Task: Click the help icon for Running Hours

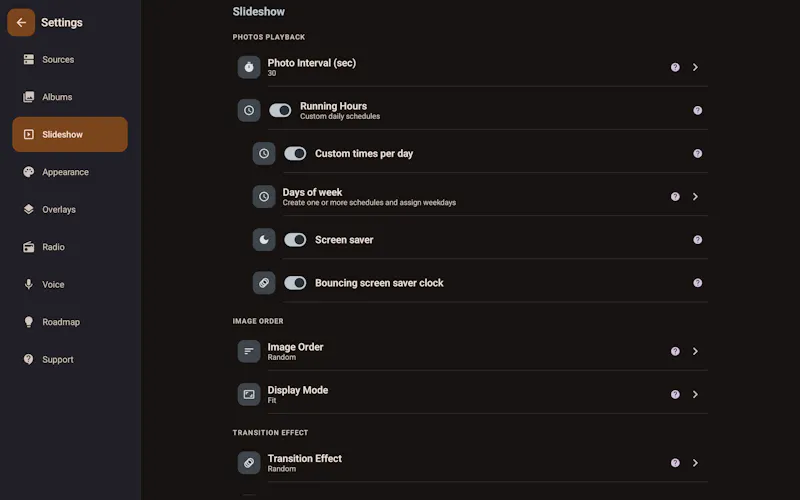Action: (697, 110)
